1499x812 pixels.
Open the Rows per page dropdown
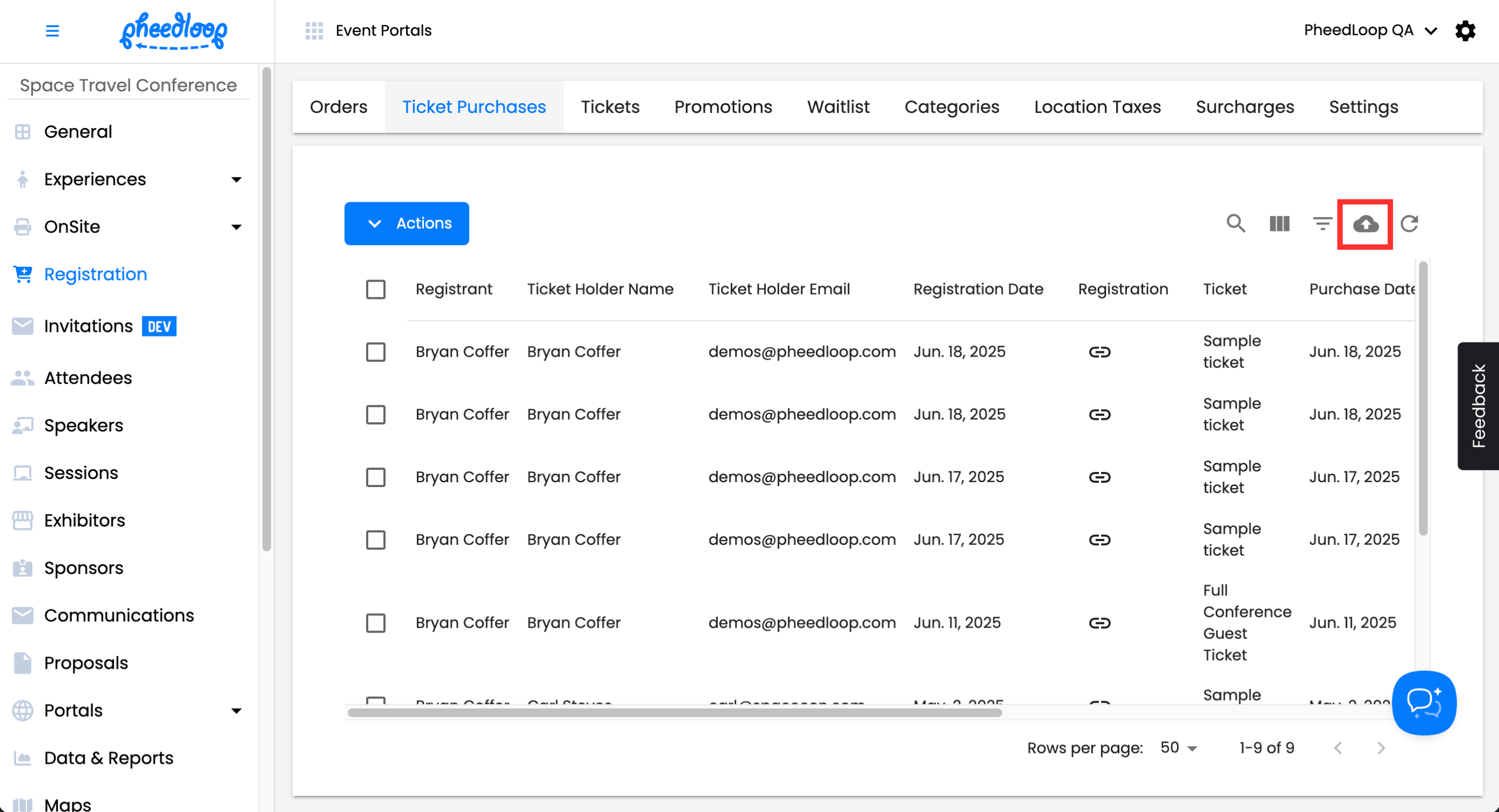pyautogui.click(x=1178, y=748)
